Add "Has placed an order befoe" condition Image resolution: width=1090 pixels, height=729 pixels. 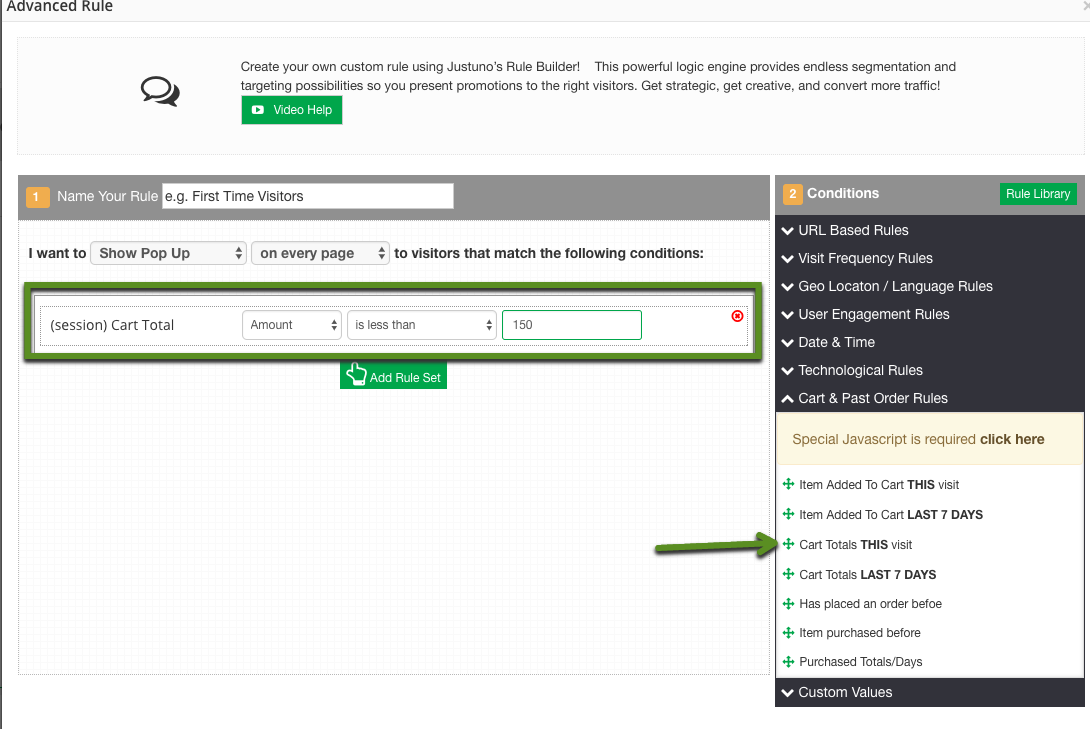870,603
